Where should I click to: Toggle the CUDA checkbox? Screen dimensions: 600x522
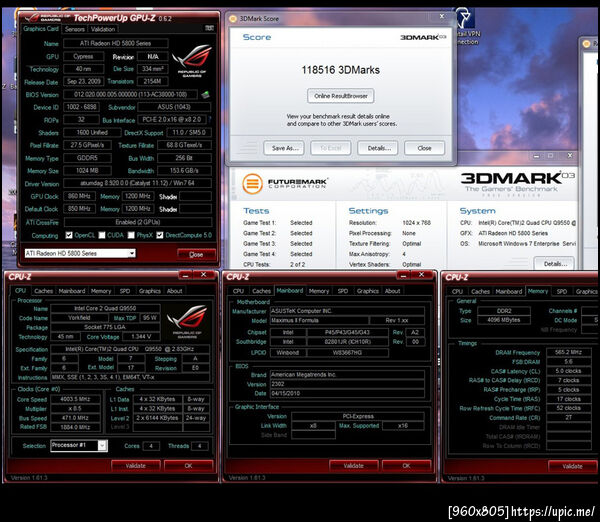click(102, 235)
